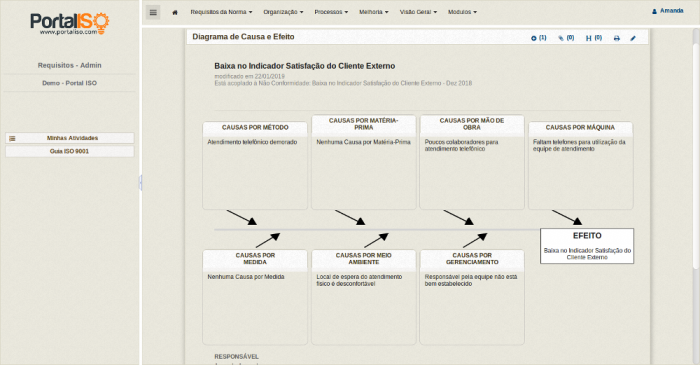
Task: Select the Efeito box
Action: pyautogui.click(x=587, y=246)
